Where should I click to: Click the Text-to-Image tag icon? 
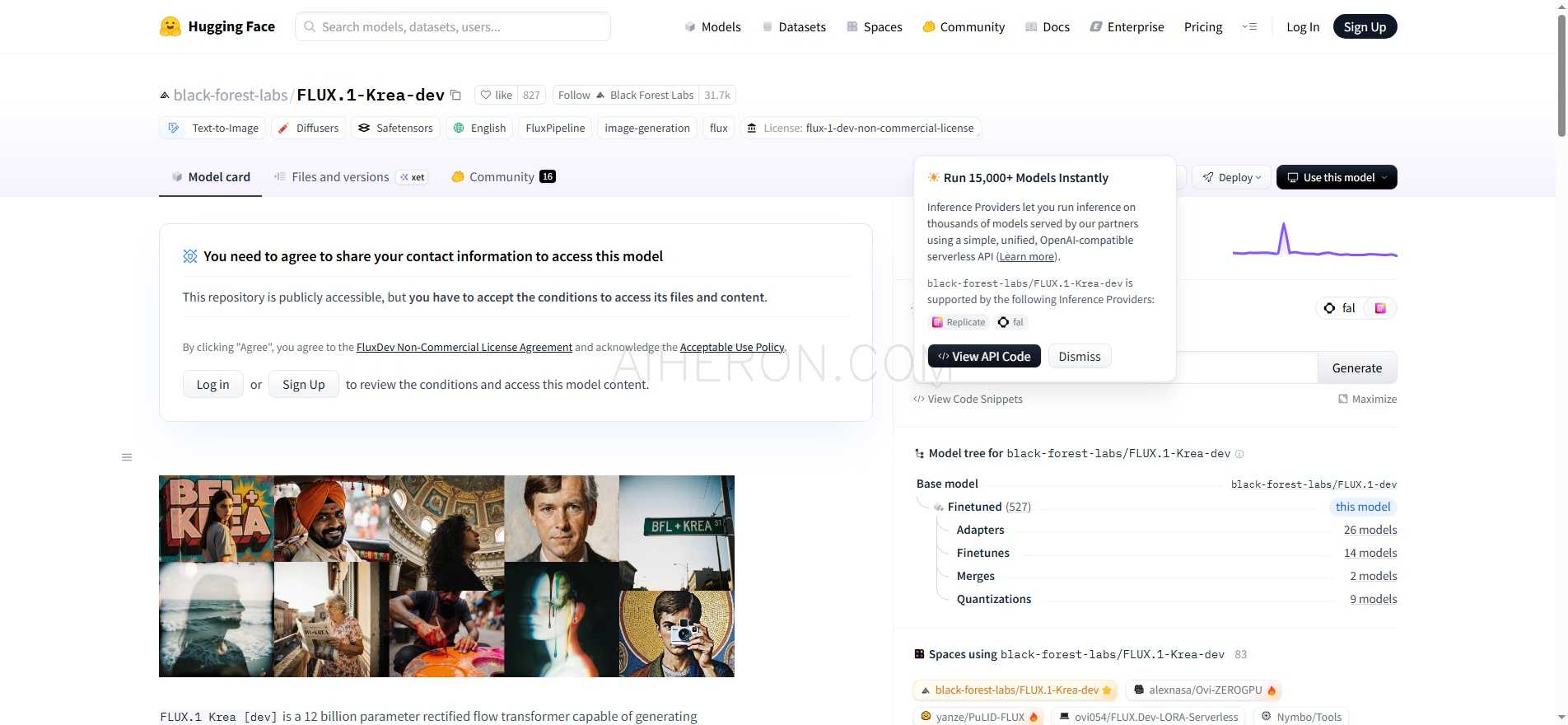(174, 128)
